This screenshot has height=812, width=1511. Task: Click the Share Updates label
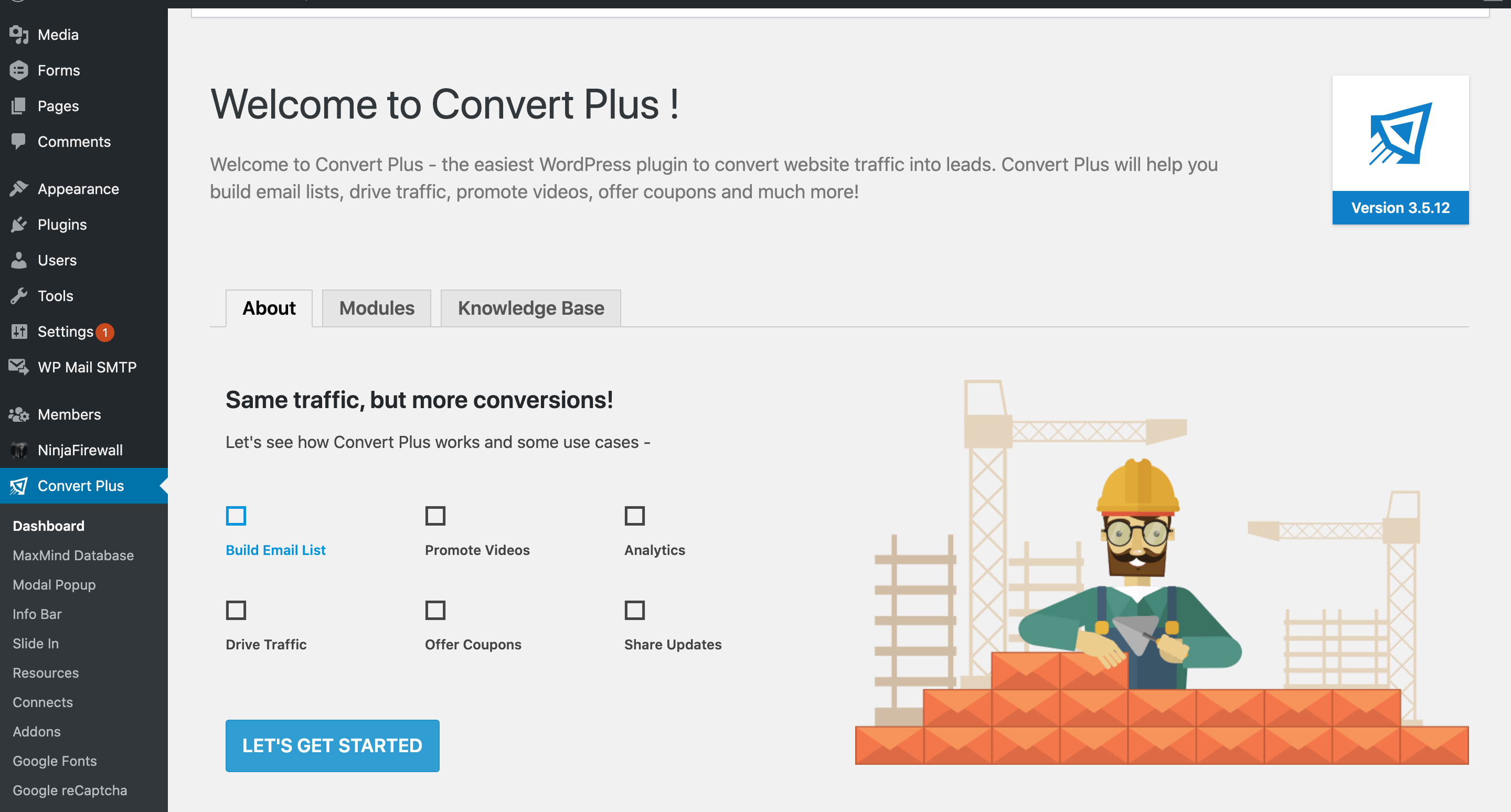673,644
